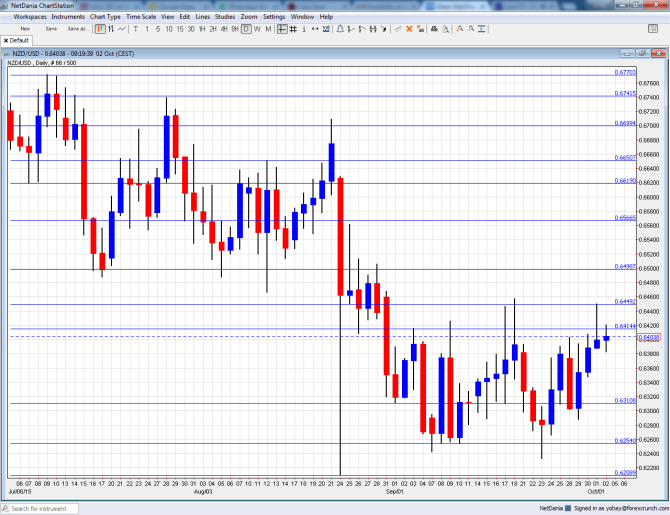
Task: Click the print preview icon
Action: (446, 29)
